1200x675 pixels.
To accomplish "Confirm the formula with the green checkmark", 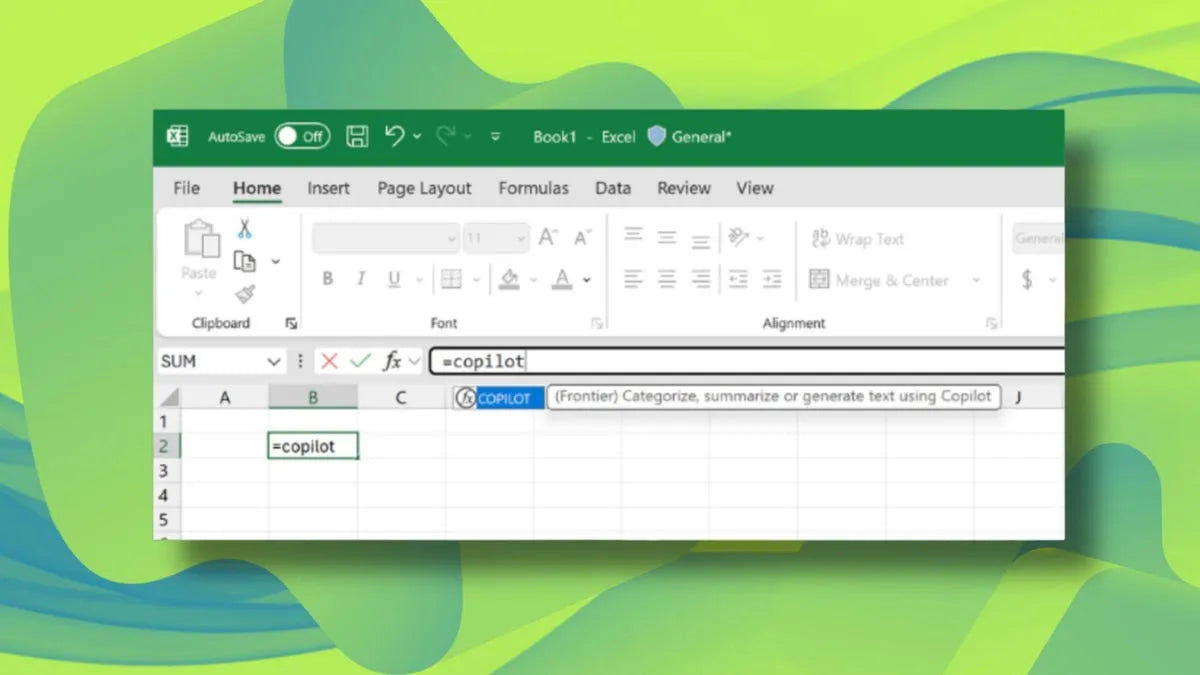I will tap(360, 360).
